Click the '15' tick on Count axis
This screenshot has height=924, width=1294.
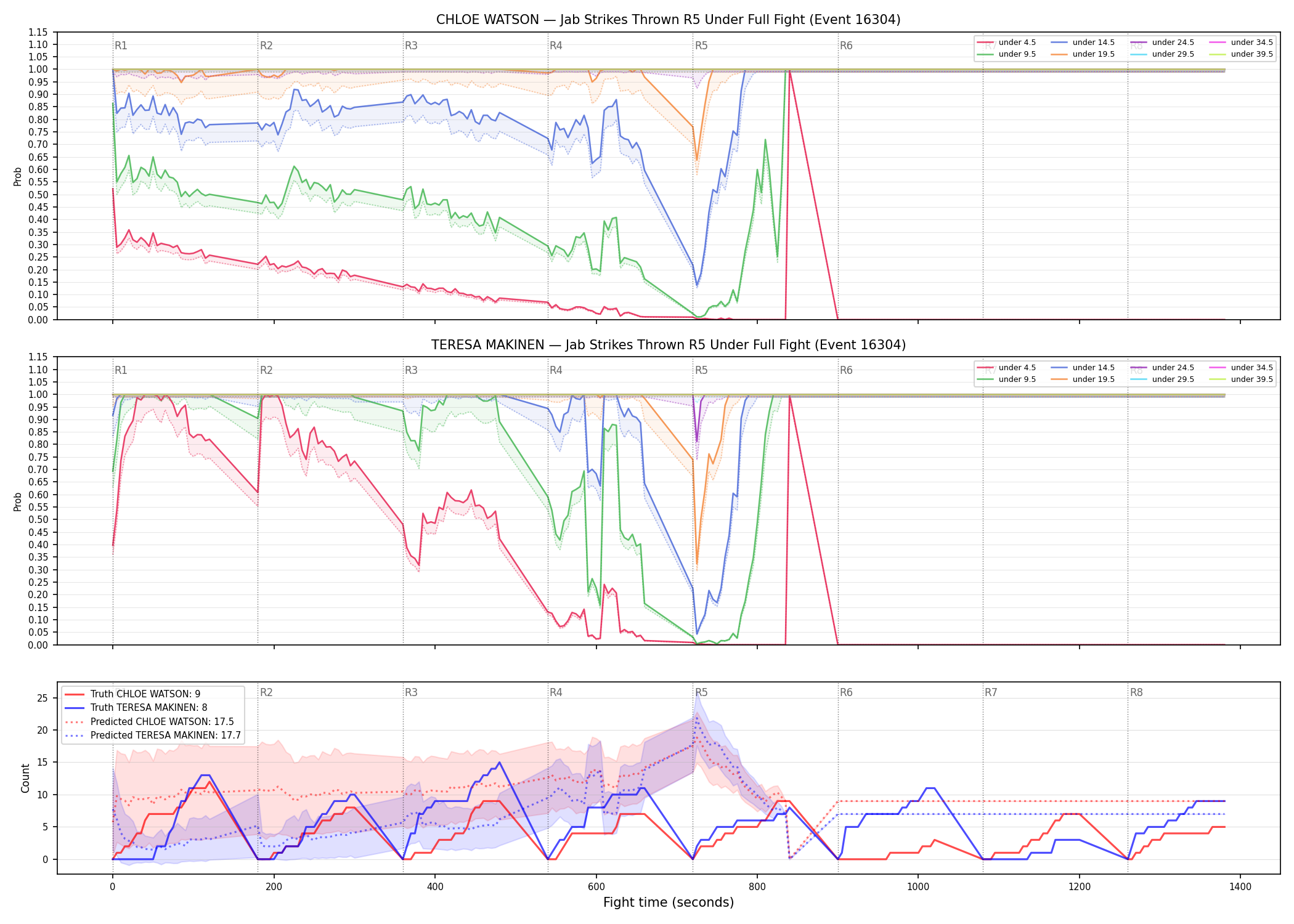tap(43, 763)
